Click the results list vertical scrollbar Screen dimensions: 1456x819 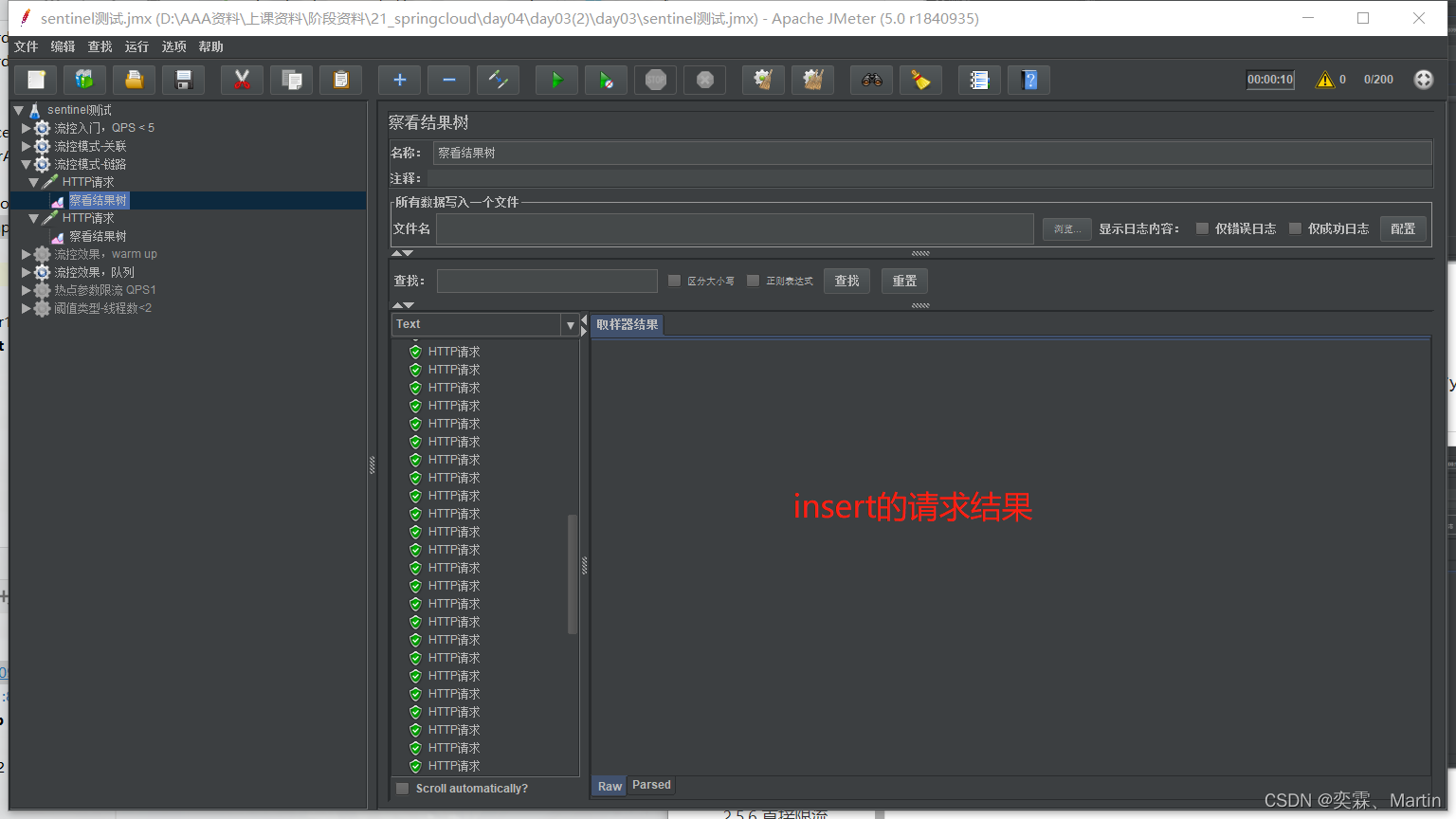(573, 573)
